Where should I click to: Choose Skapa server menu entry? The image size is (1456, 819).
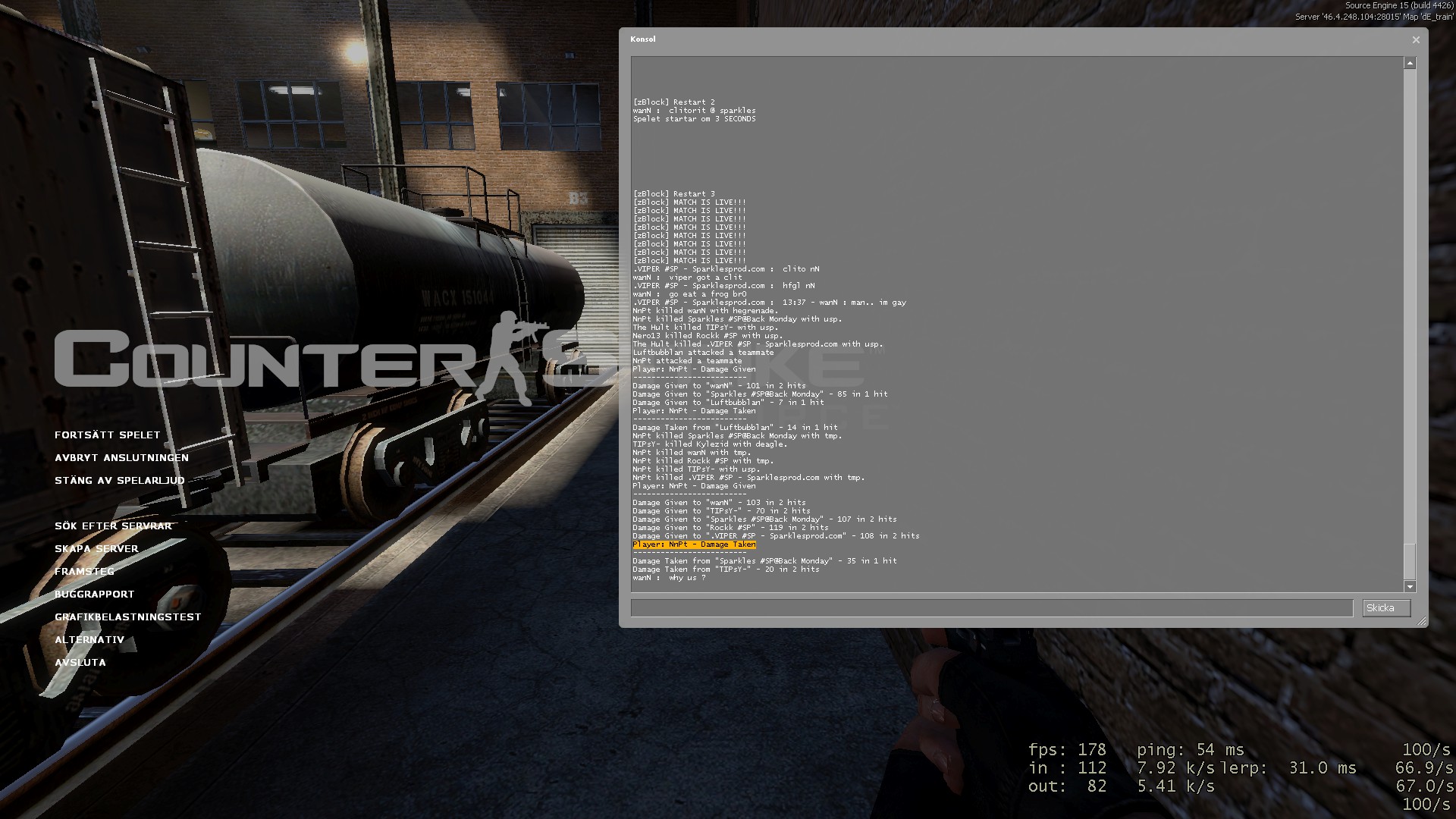[96, 549]
